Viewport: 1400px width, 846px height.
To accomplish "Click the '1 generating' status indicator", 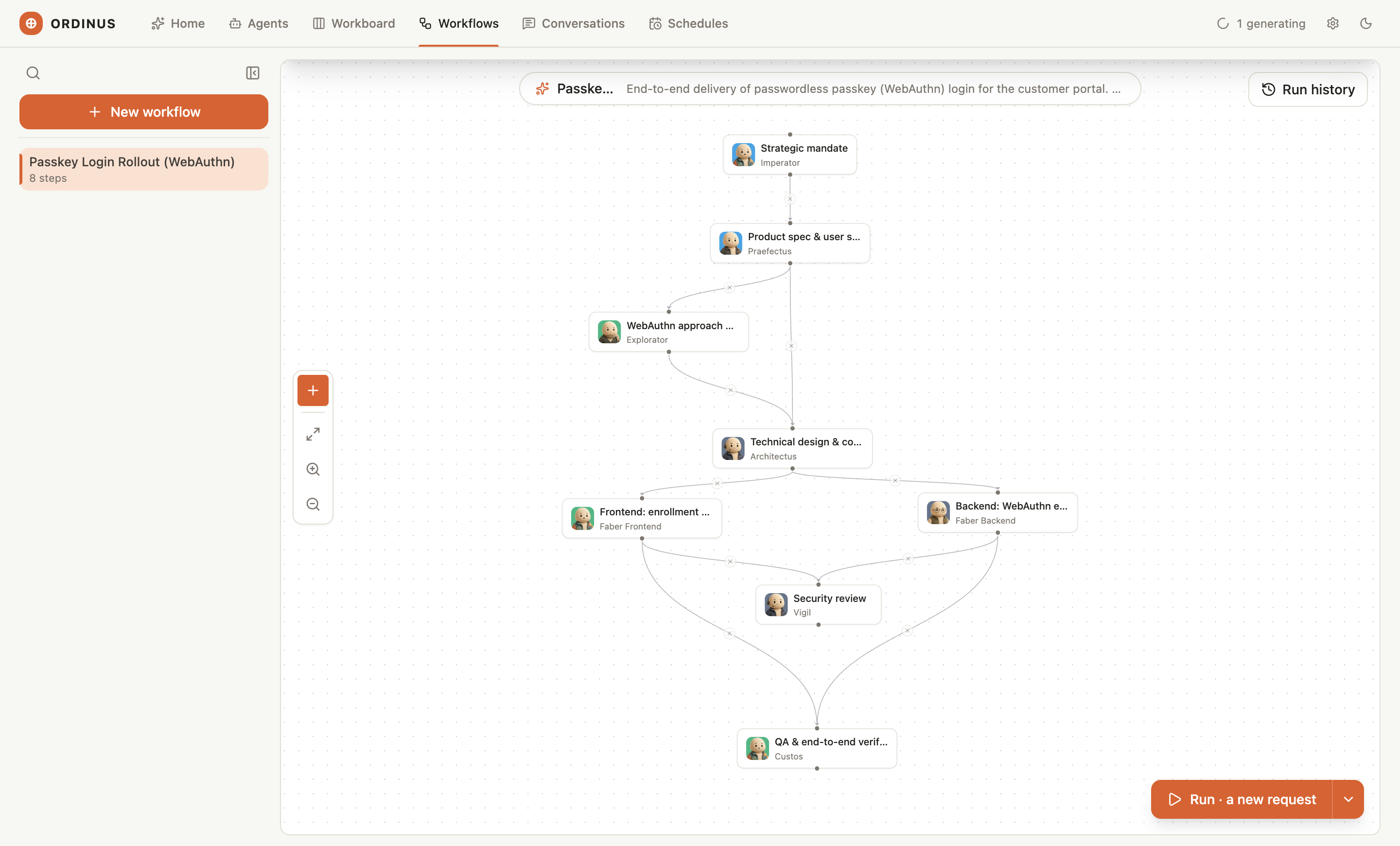I will 1261,23.
